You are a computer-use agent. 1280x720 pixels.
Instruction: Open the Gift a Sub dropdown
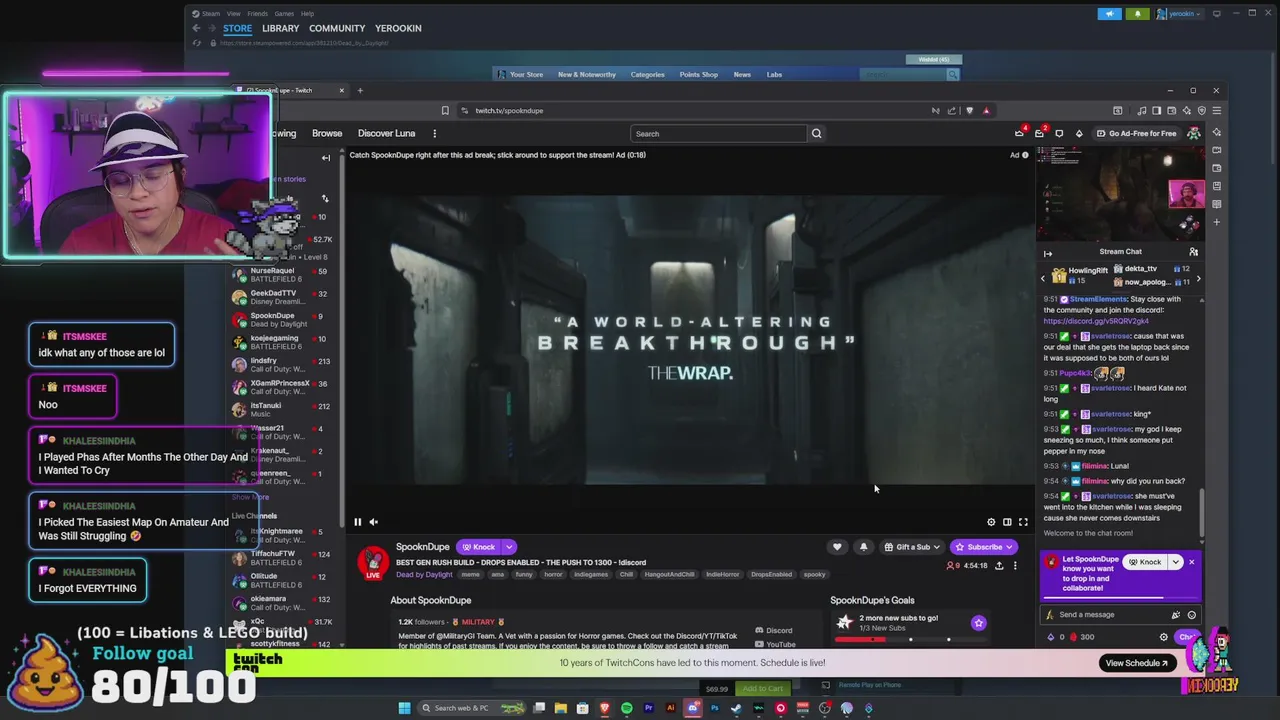point(911,547)
